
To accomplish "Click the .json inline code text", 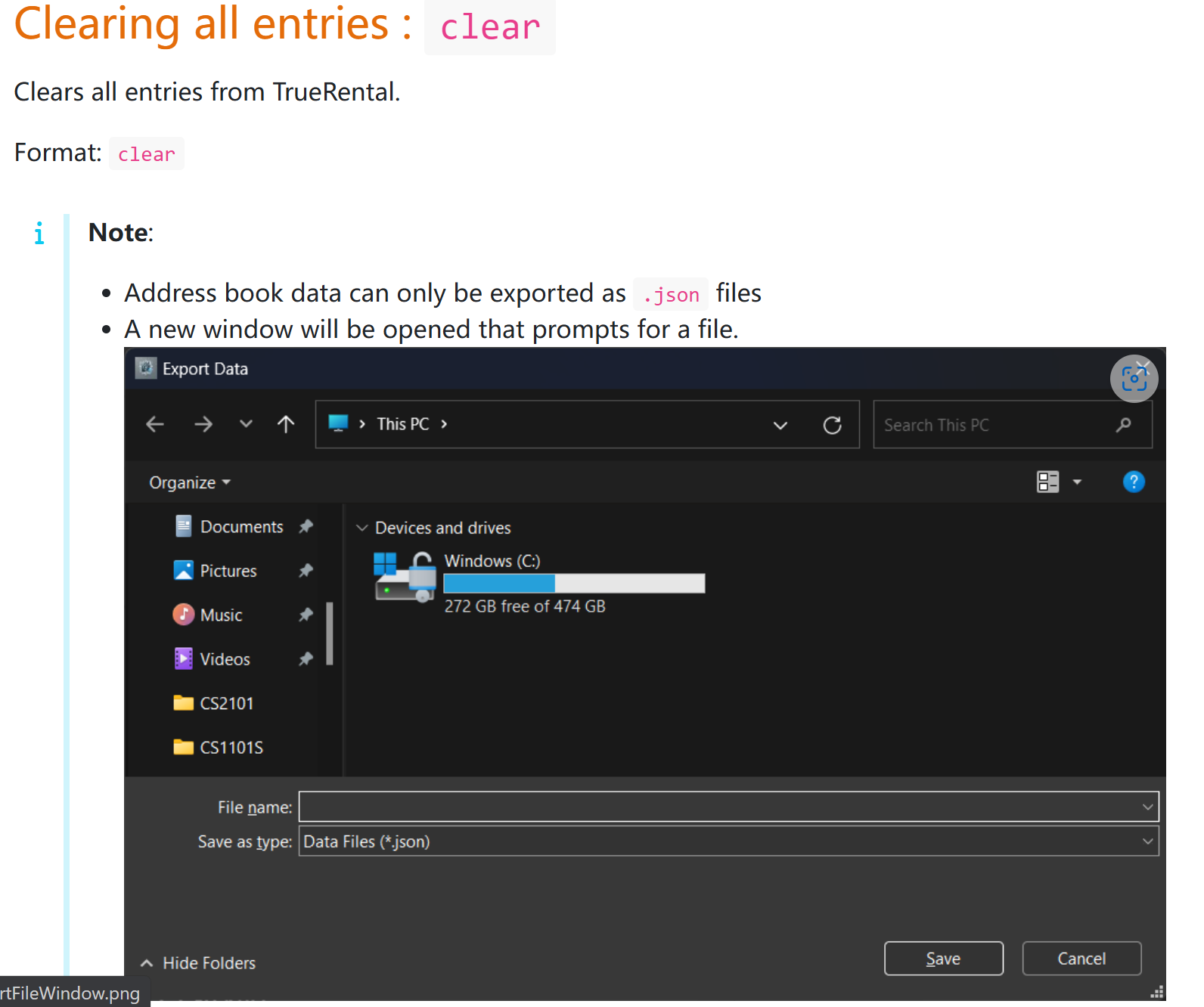I will (x=671, y=294).
